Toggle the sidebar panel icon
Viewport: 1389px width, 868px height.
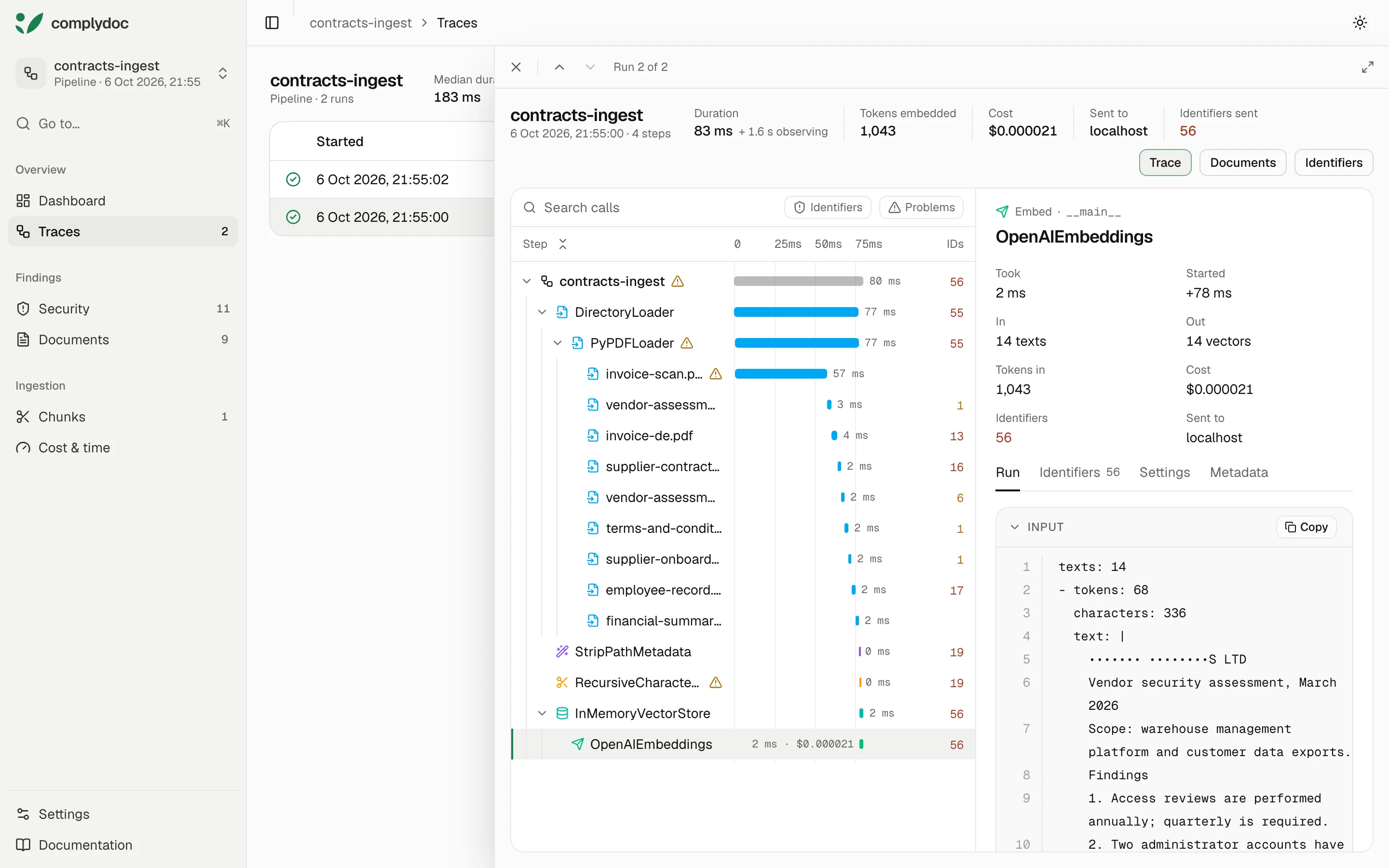(x=272, y=23)
